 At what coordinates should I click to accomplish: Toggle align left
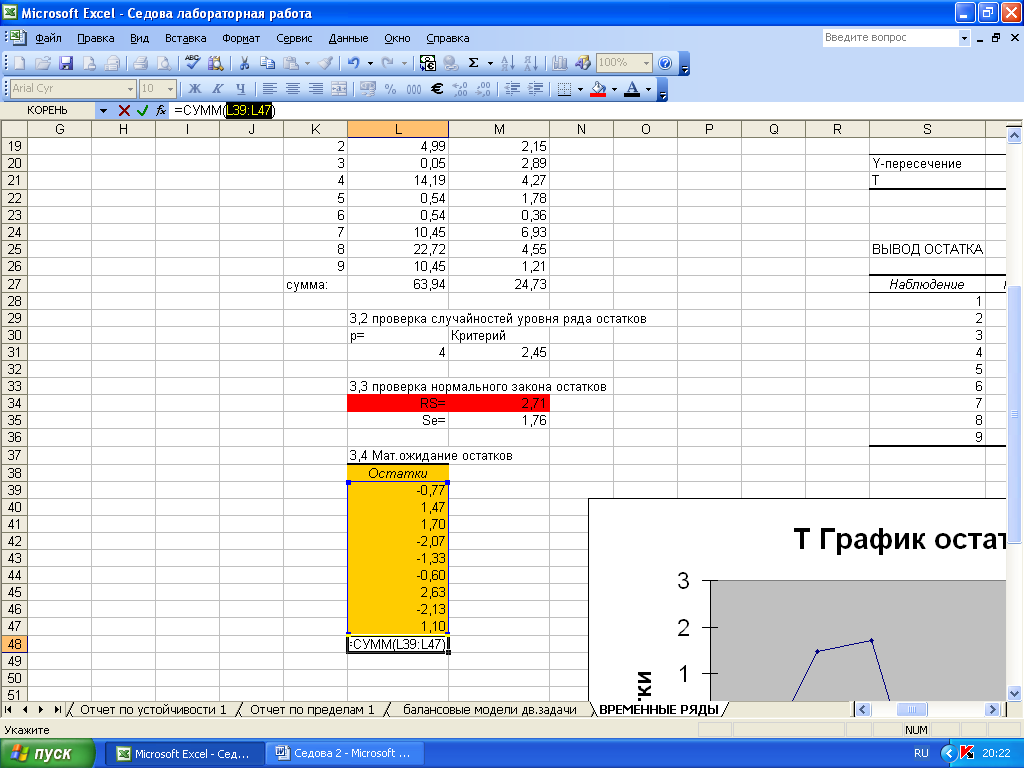coord(270,89)
